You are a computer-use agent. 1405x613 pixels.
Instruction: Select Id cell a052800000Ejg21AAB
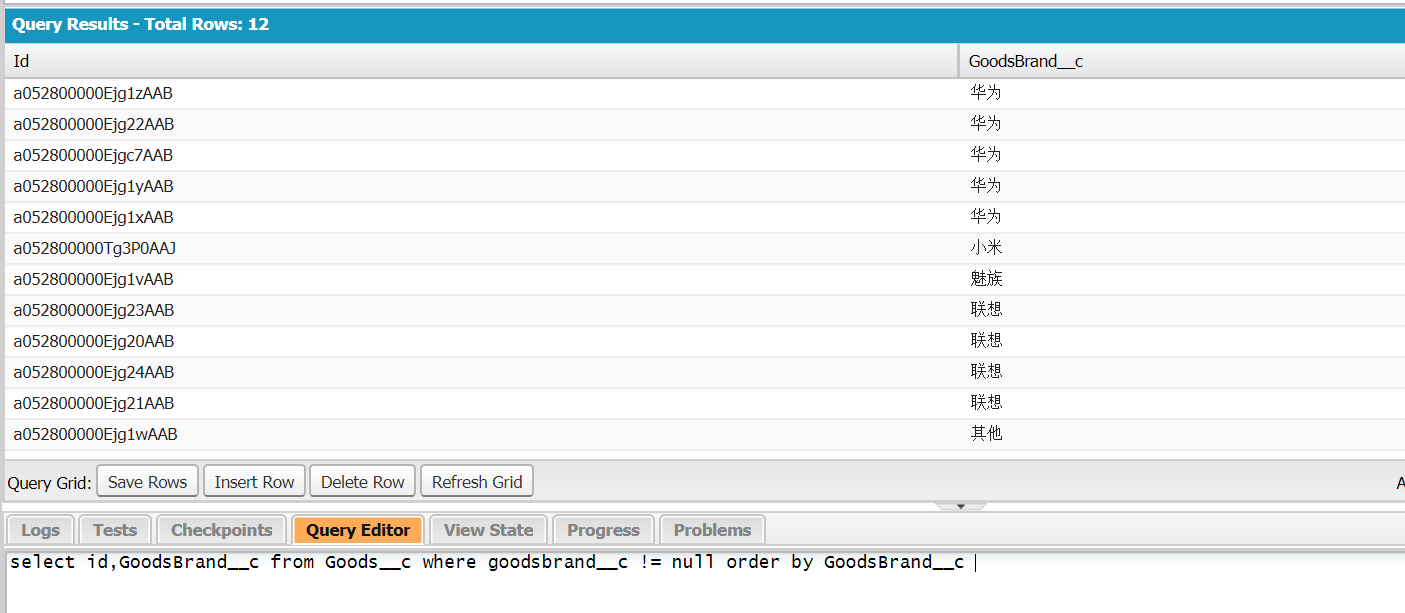481,403
